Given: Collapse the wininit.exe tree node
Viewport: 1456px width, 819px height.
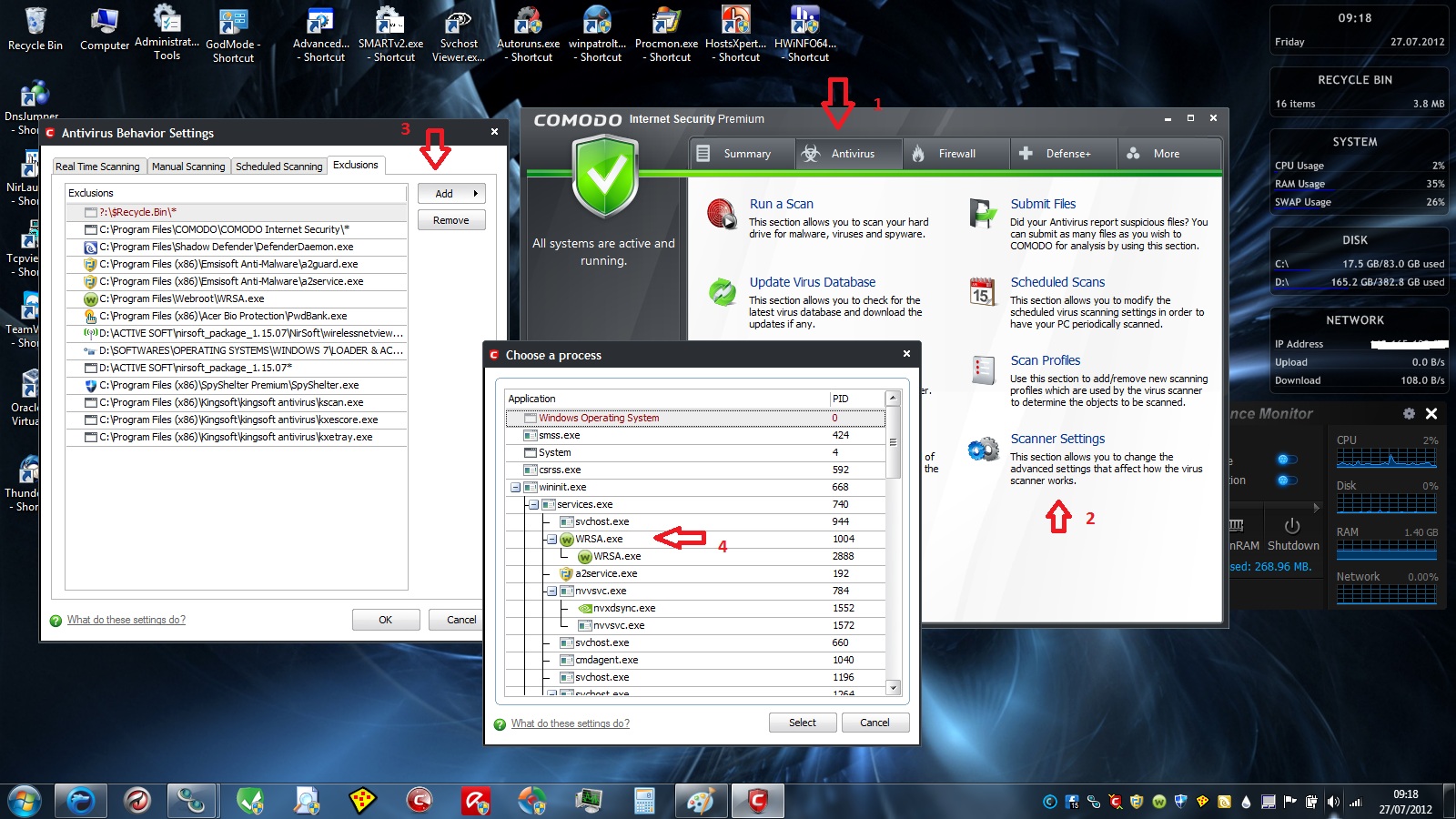Looking at the screenshot, I should point(515,487).
